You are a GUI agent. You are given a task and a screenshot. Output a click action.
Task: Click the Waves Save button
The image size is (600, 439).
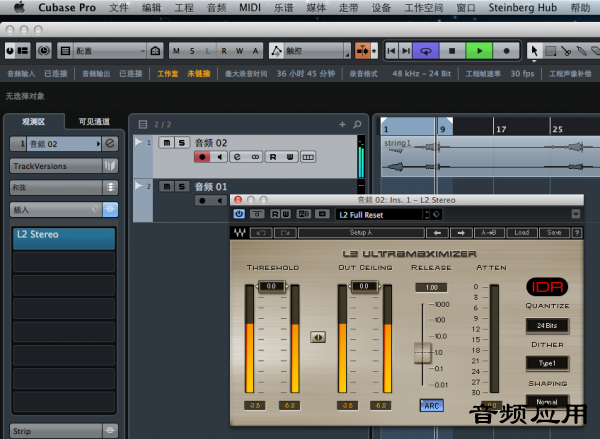click(554, 233)
